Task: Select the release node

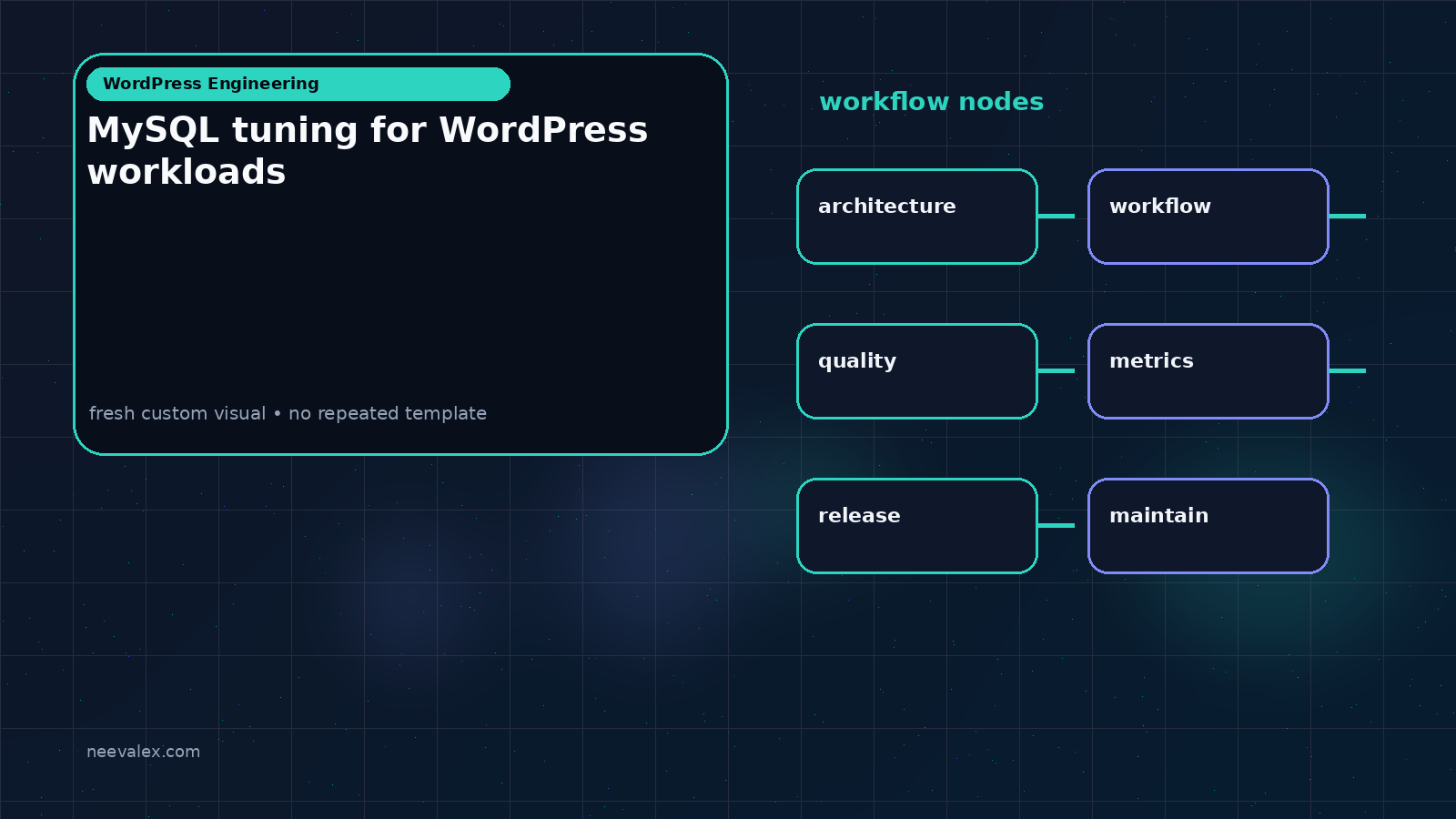Action: pos(917,526)
